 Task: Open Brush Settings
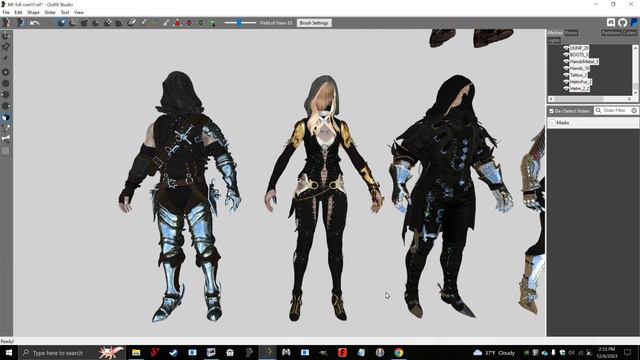314,23
